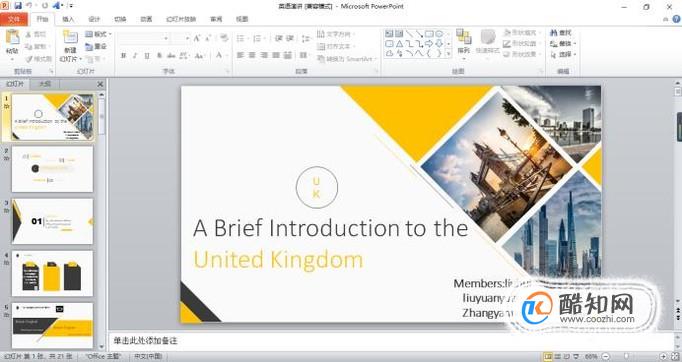Toggle Italic formatting in font group
This screenshot has width=682, height=362.
(135, 56)
